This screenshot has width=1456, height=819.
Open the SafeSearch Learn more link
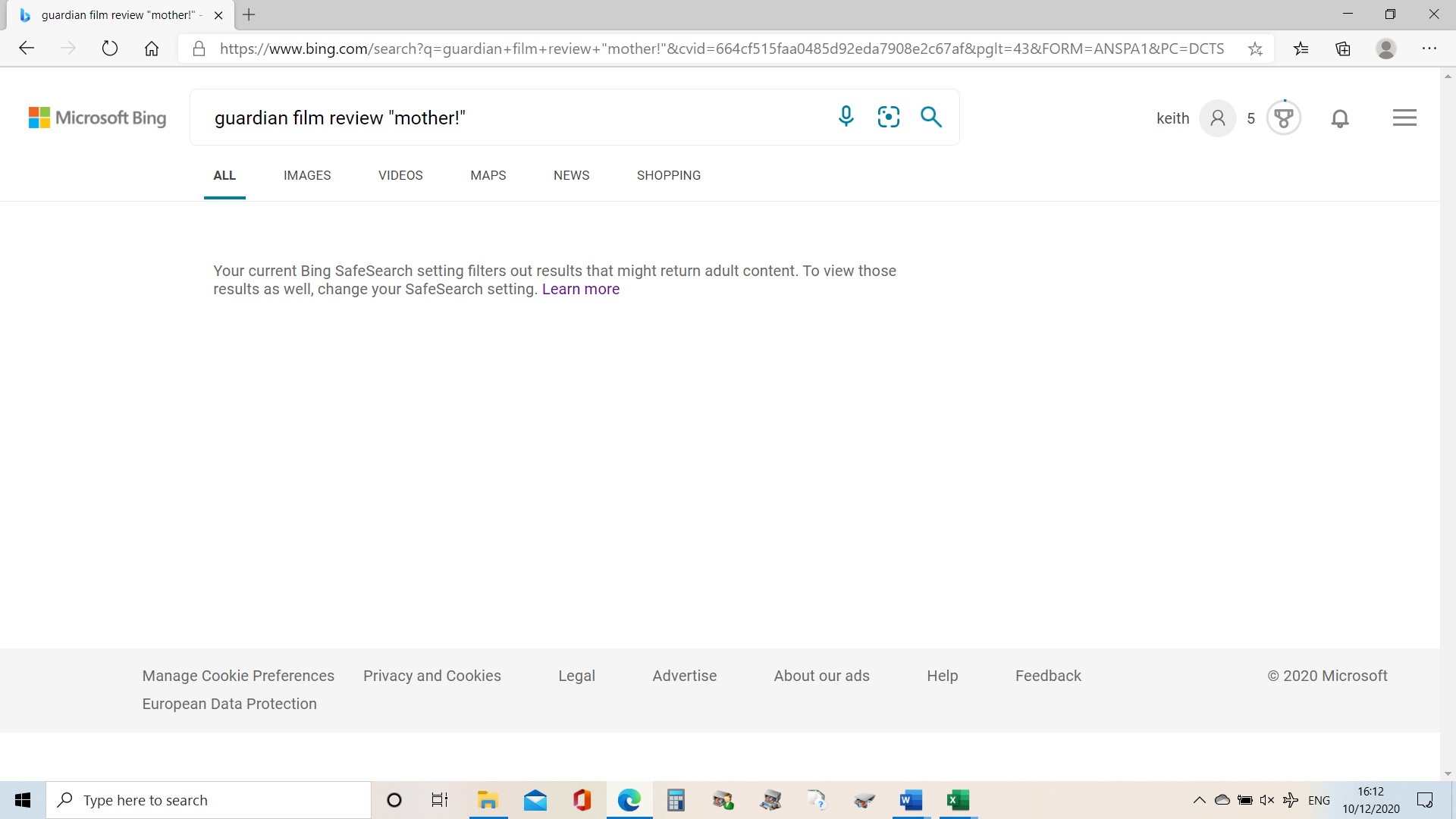pos(581,289)
